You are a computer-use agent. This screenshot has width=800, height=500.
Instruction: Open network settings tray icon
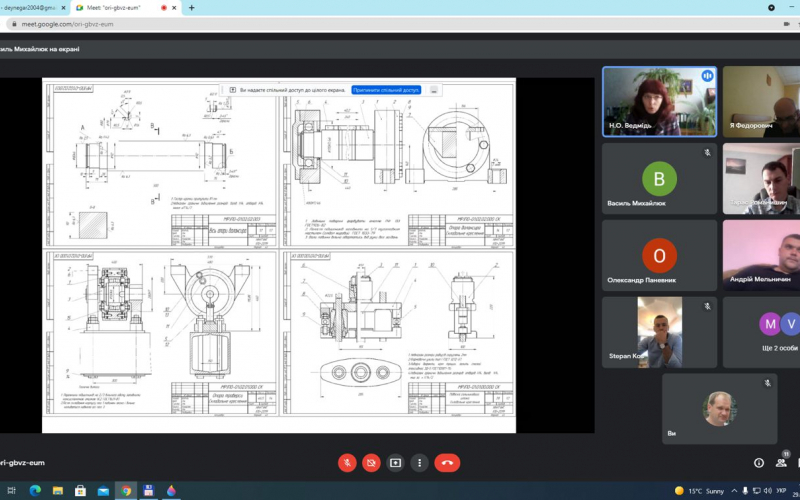757,491
